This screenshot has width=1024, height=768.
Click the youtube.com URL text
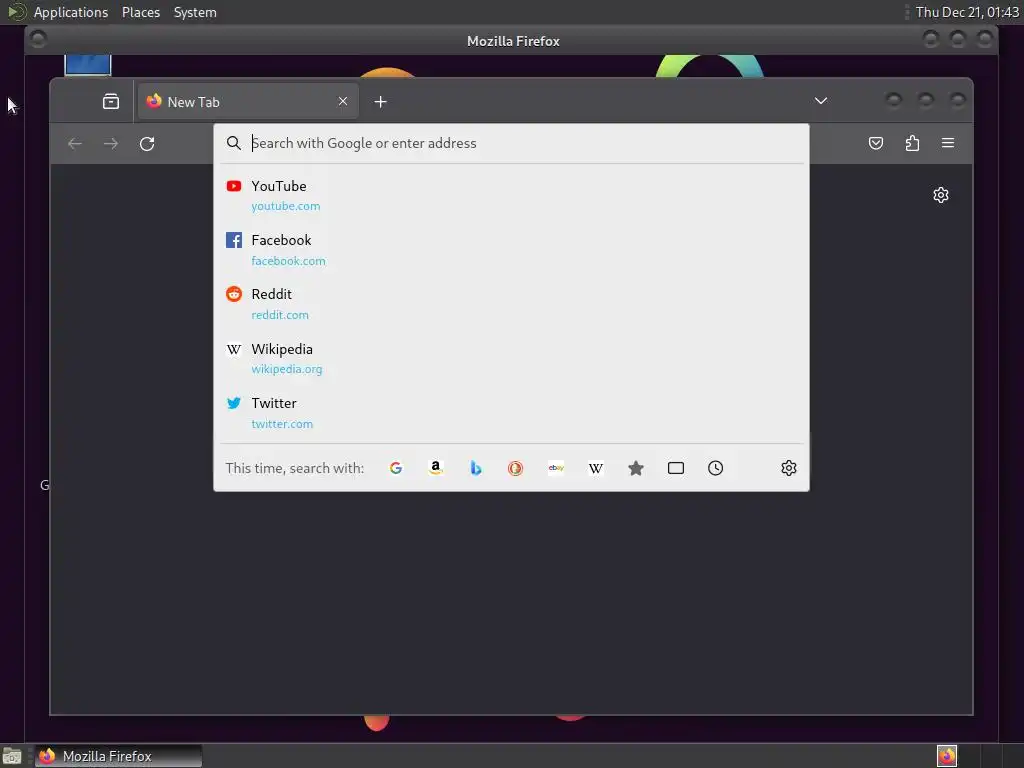pos(286,206)
